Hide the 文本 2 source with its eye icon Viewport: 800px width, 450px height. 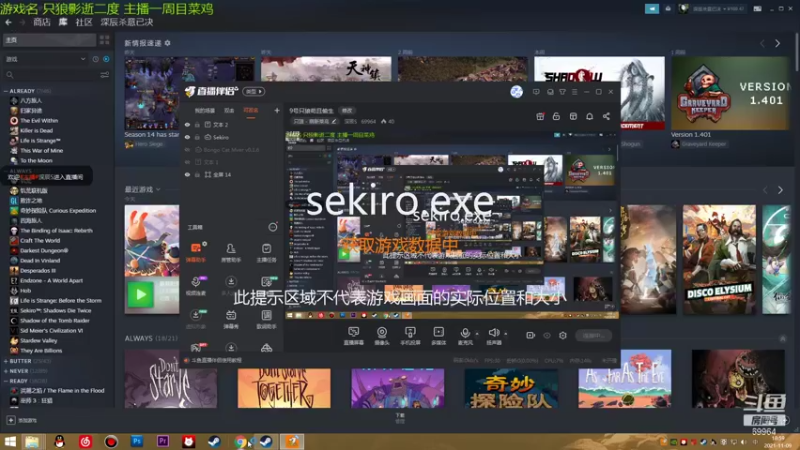187,124
